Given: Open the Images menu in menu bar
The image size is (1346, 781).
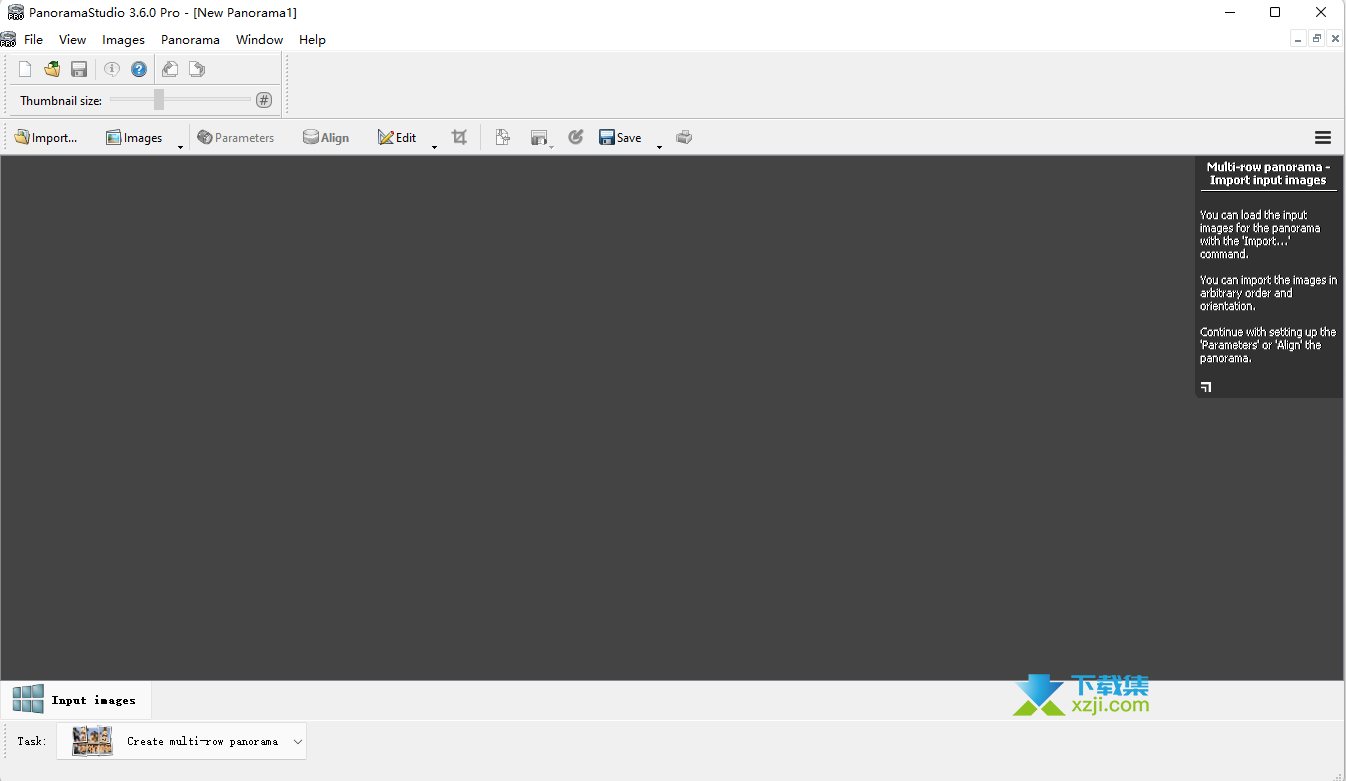Looking at the screenshot, I should click(x=123, y=40).
